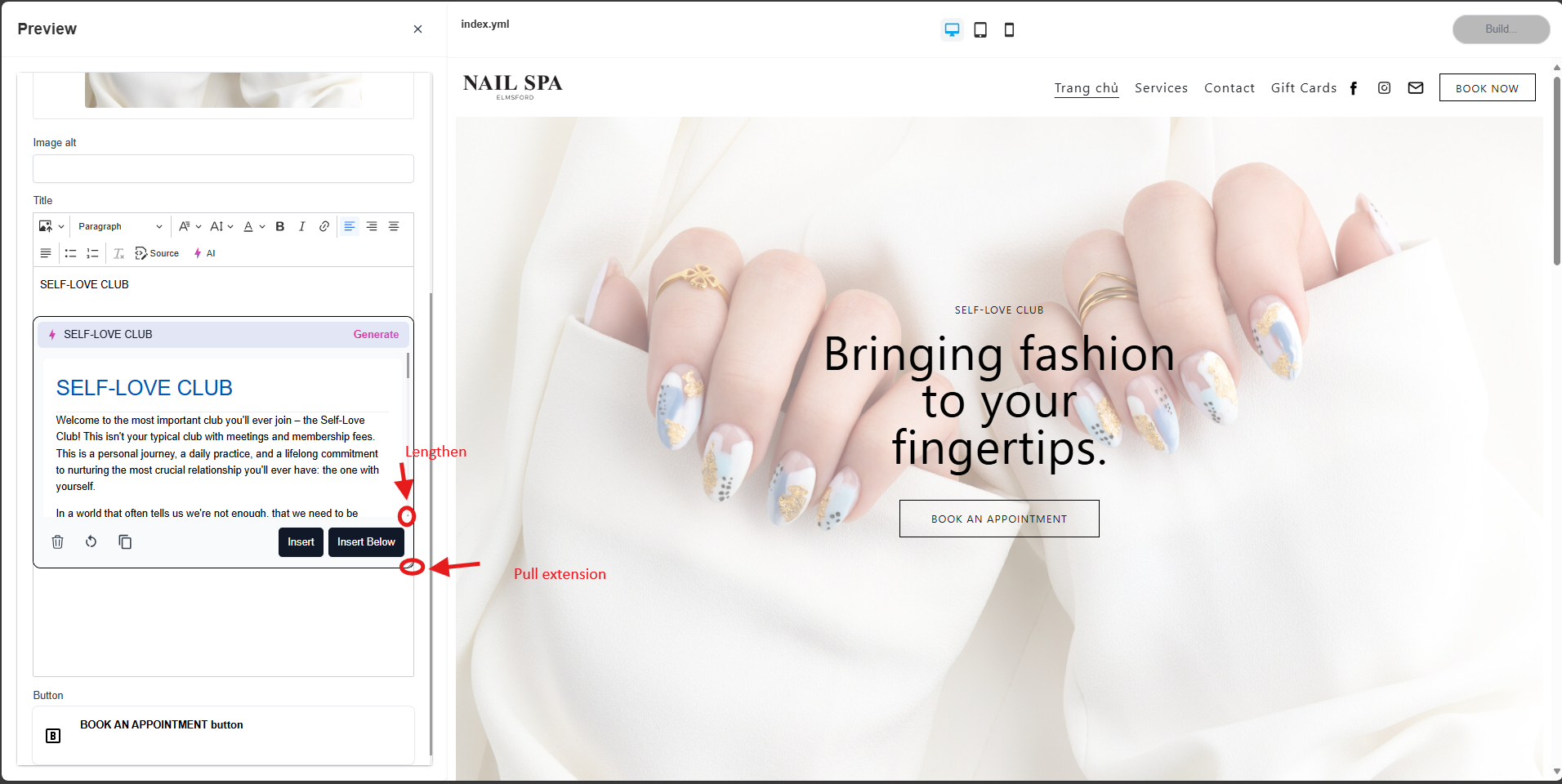
Task: Open the font color dropdown
Action: click(x=254, y=226)
